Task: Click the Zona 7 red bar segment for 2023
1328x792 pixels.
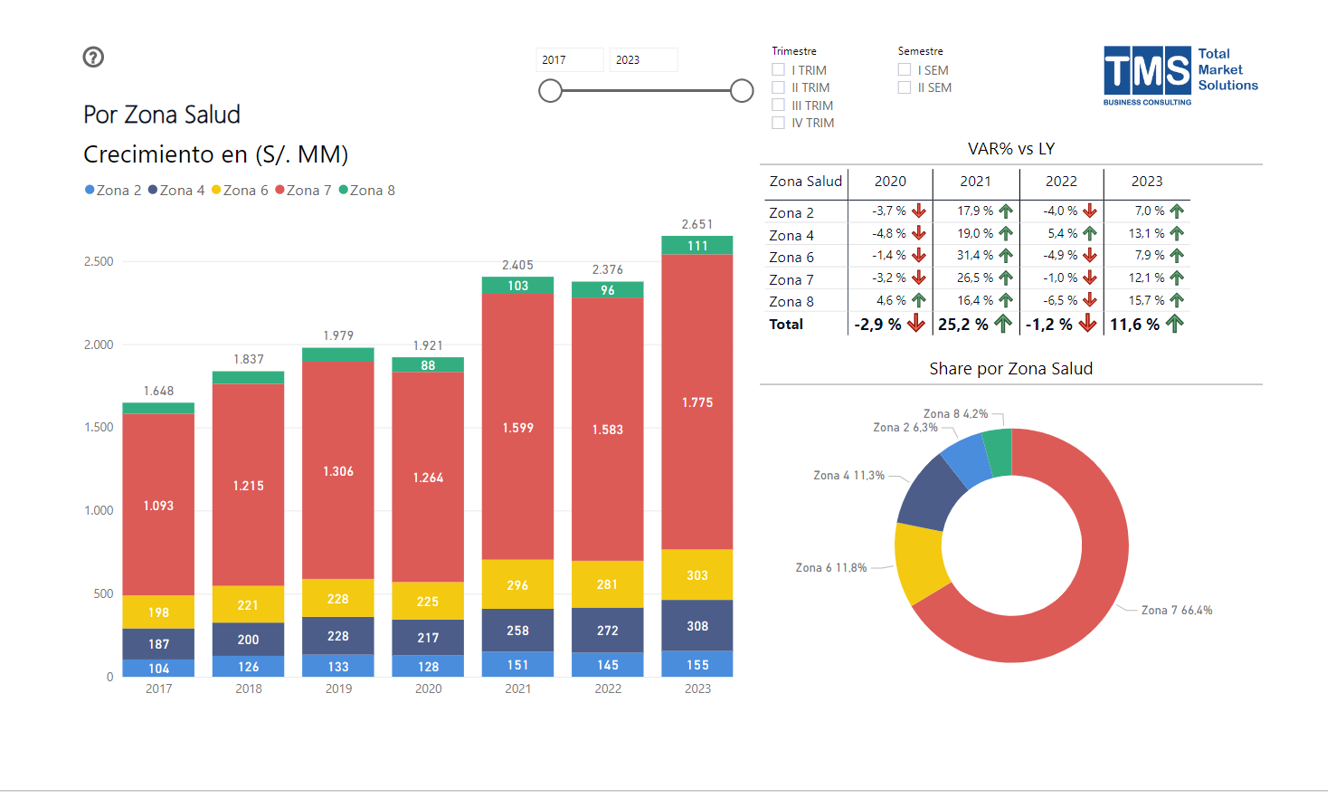Action: click(697, 402)
